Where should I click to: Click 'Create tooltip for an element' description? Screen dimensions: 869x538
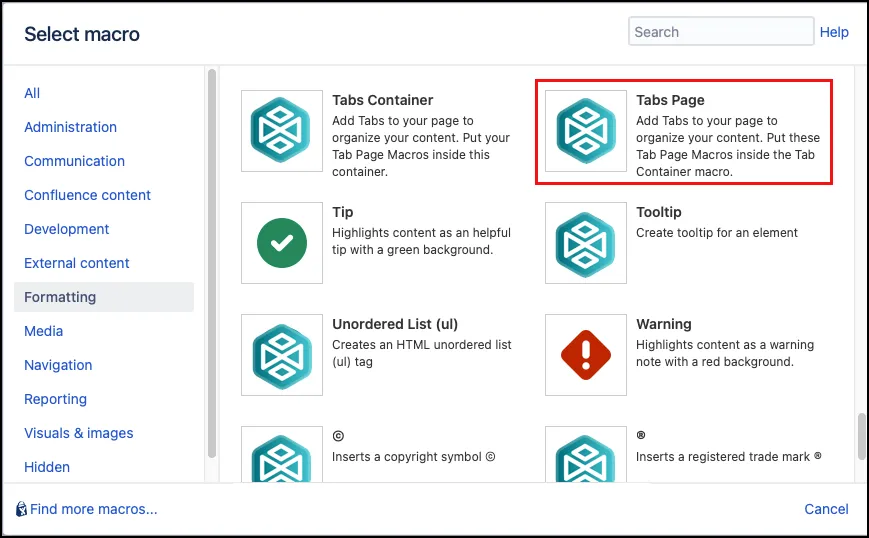click(x=717, y=233)
